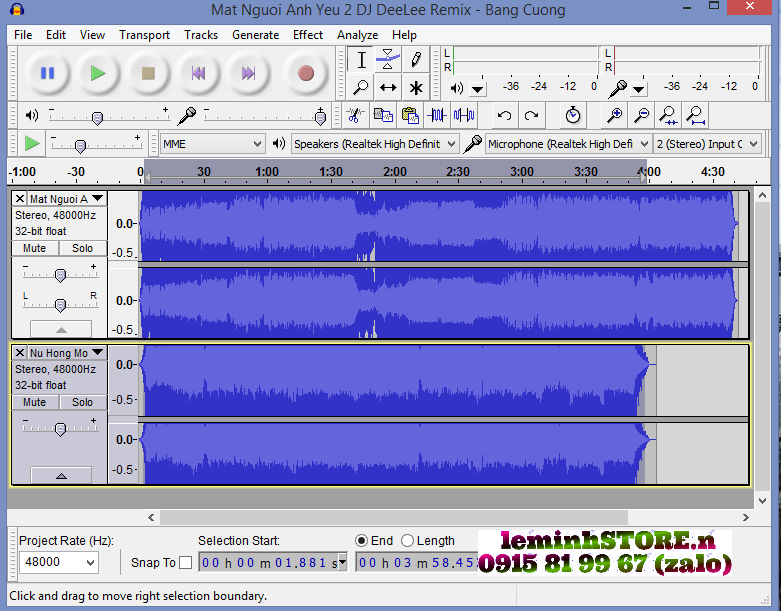Open the Effect menu

[x=308, y=35]
